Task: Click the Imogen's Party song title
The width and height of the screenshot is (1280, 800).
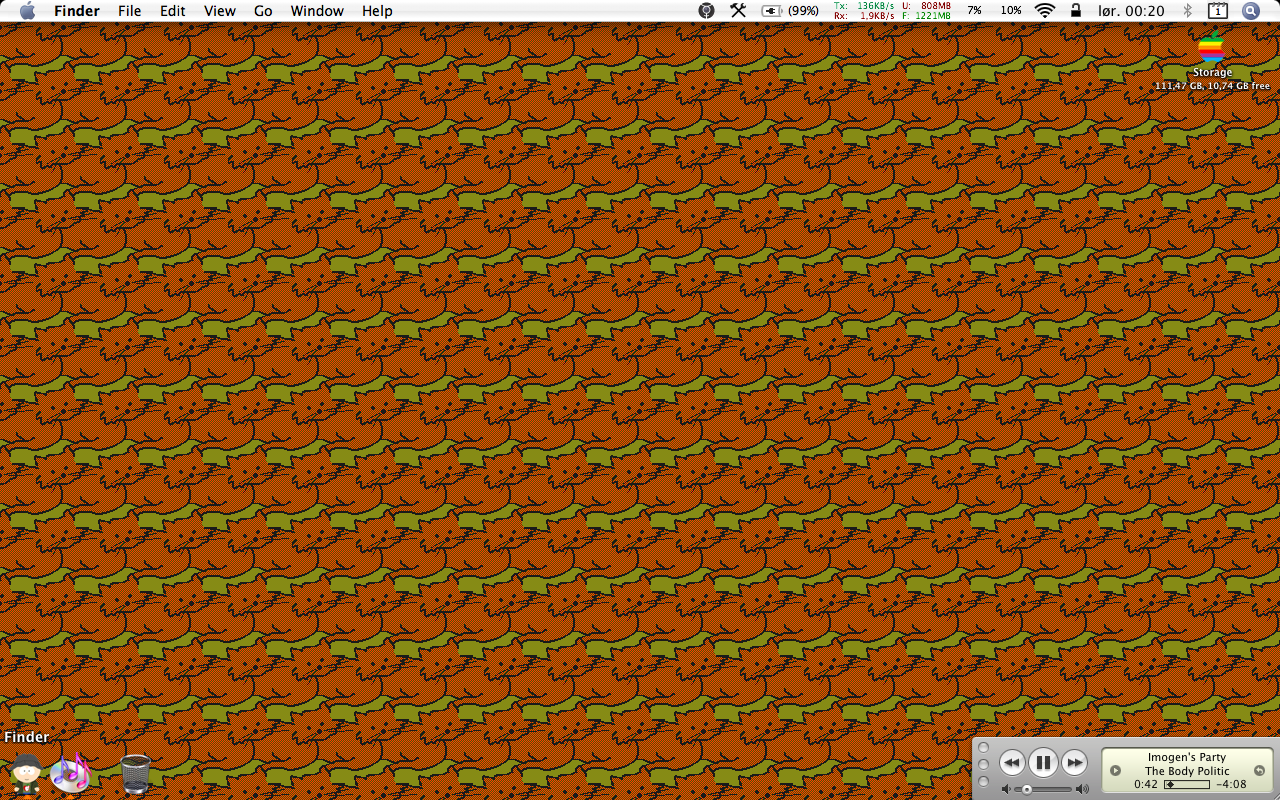Action: tap(1187, 758)
